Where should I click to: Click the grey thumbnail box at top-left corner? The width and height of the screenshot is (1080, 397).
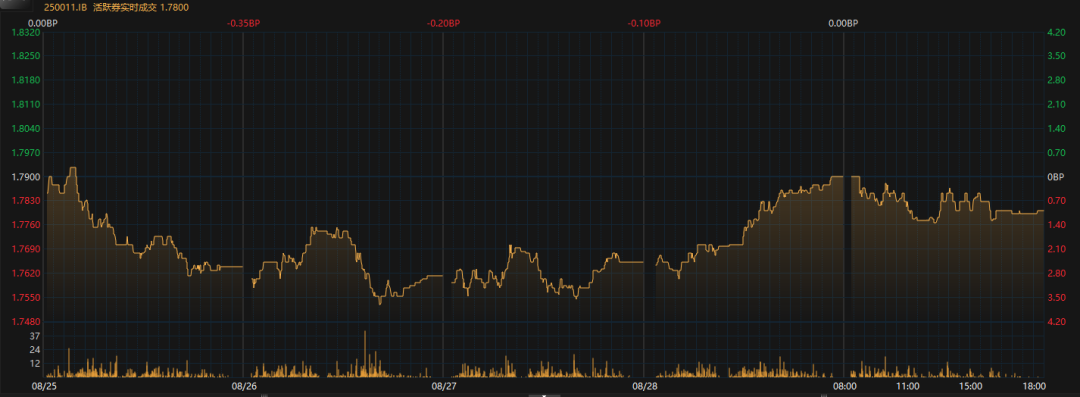pyautogui.click(x=15, y=6)
